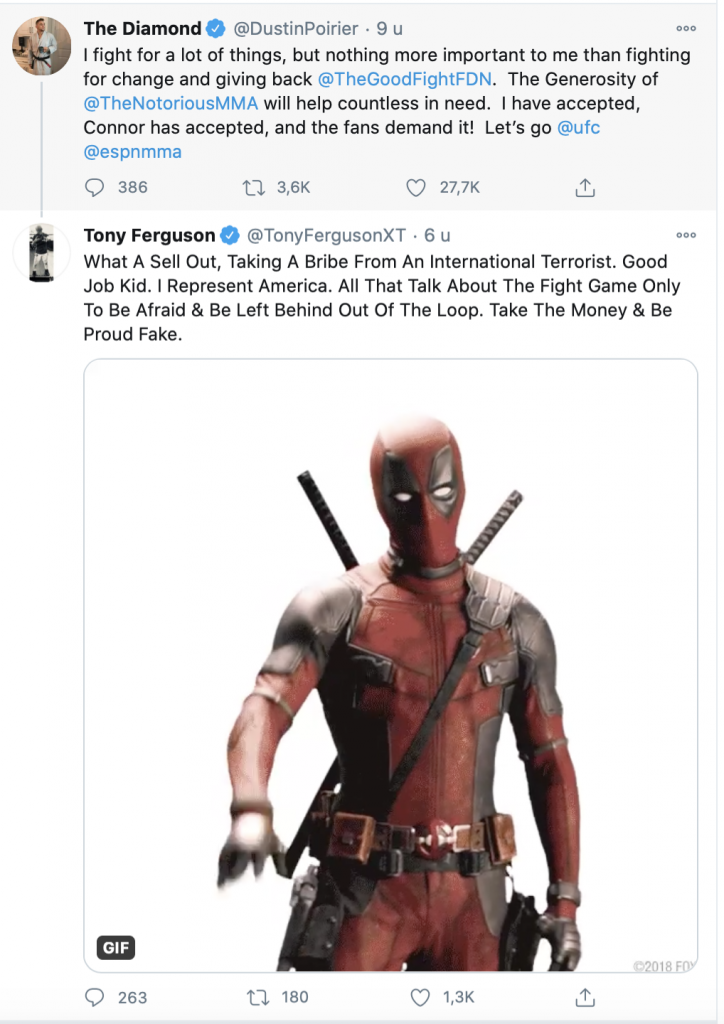This screenshot has width=724, height=1024.
Task: Reply to The Diamond's tweet
Action: click(95, 188)
